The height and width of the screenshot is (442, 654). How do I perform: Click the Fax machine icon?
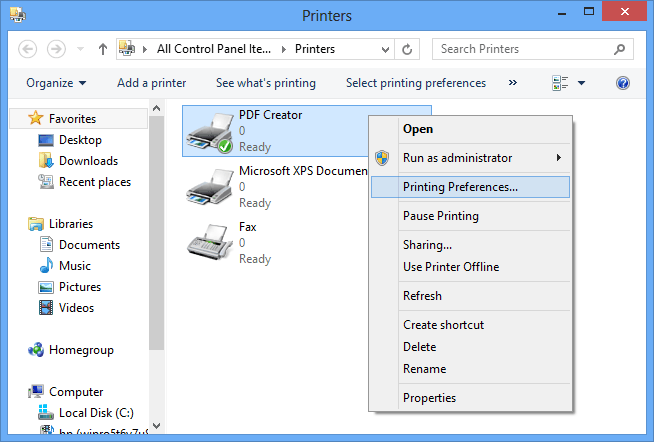tap(209, 243)
